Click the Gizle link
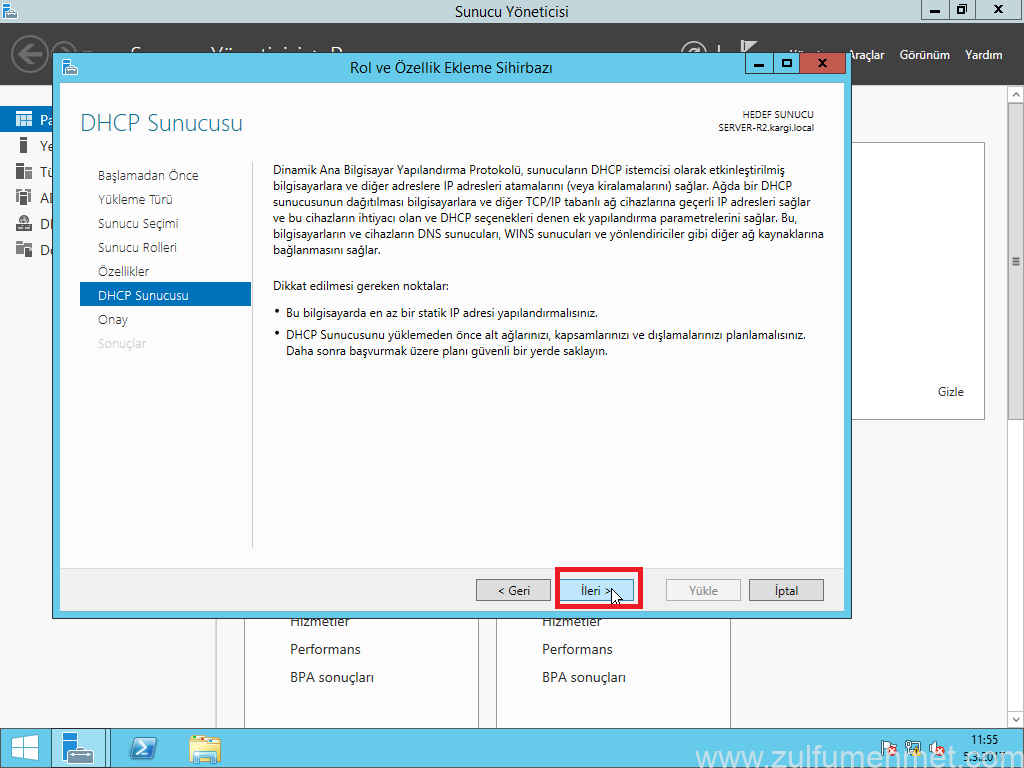This screenshot has width=1024, height=768. coord(950,392)
